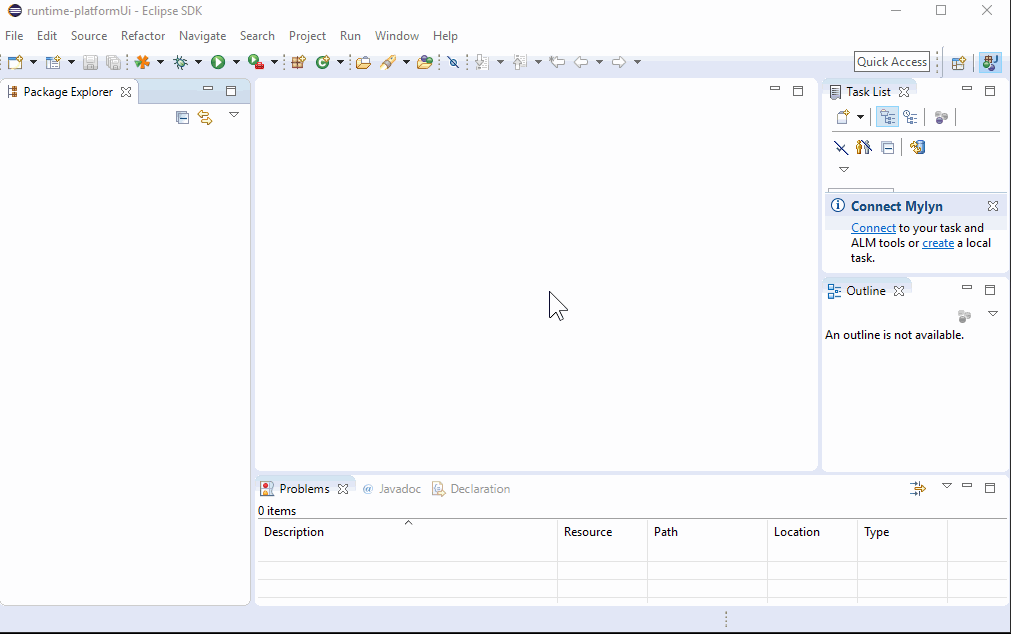Image resolution: width=1011 pixels, height=634 pixels.
Task: Click the Save disk icon
Action: pos(90,62)
